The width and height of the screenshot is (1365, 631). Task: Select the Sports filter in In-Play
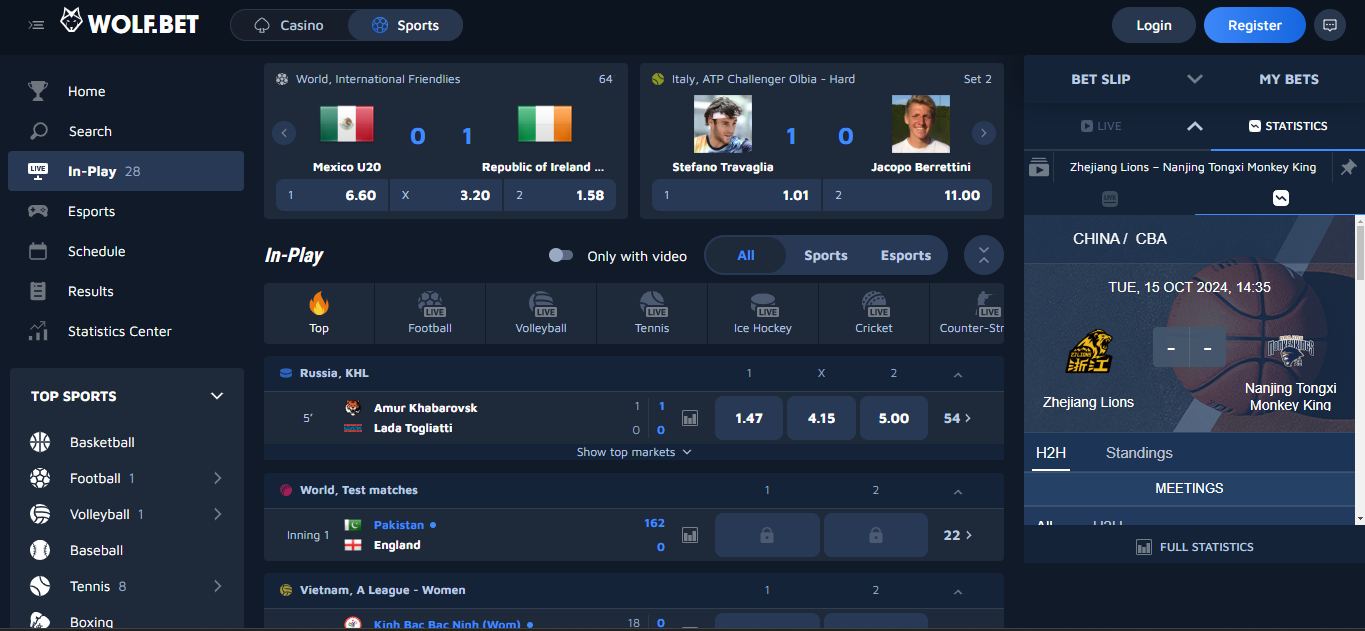[x=826, y=255]
